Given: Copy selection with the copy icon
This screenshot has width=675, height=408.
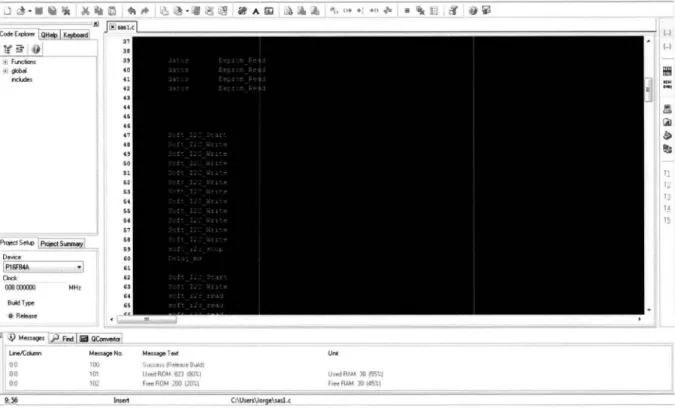Looking at the screenshot, I should (99, 11).
